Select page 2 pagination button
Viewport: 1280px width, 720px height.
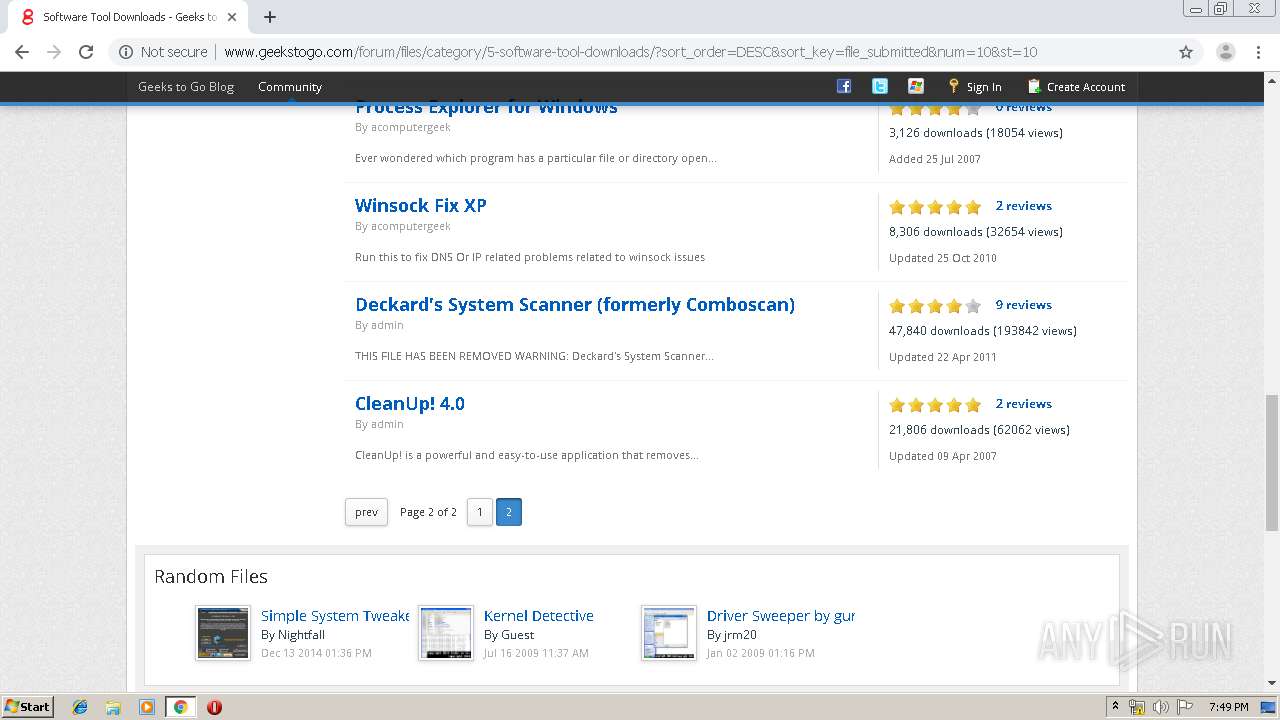pyautogui.click(x=509, y=512)
